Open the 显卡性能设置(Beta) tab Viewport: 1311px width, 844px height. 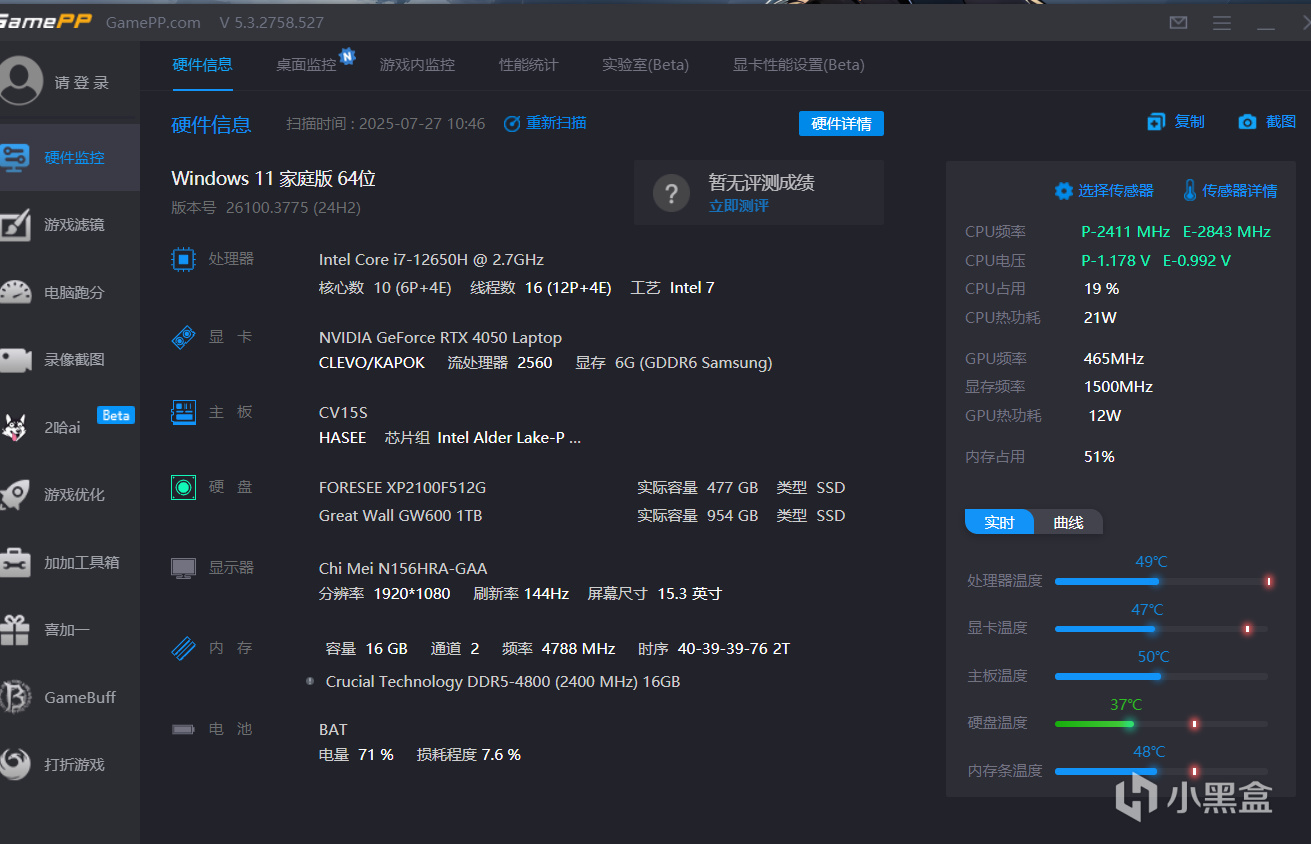click(x=799, y=65)
